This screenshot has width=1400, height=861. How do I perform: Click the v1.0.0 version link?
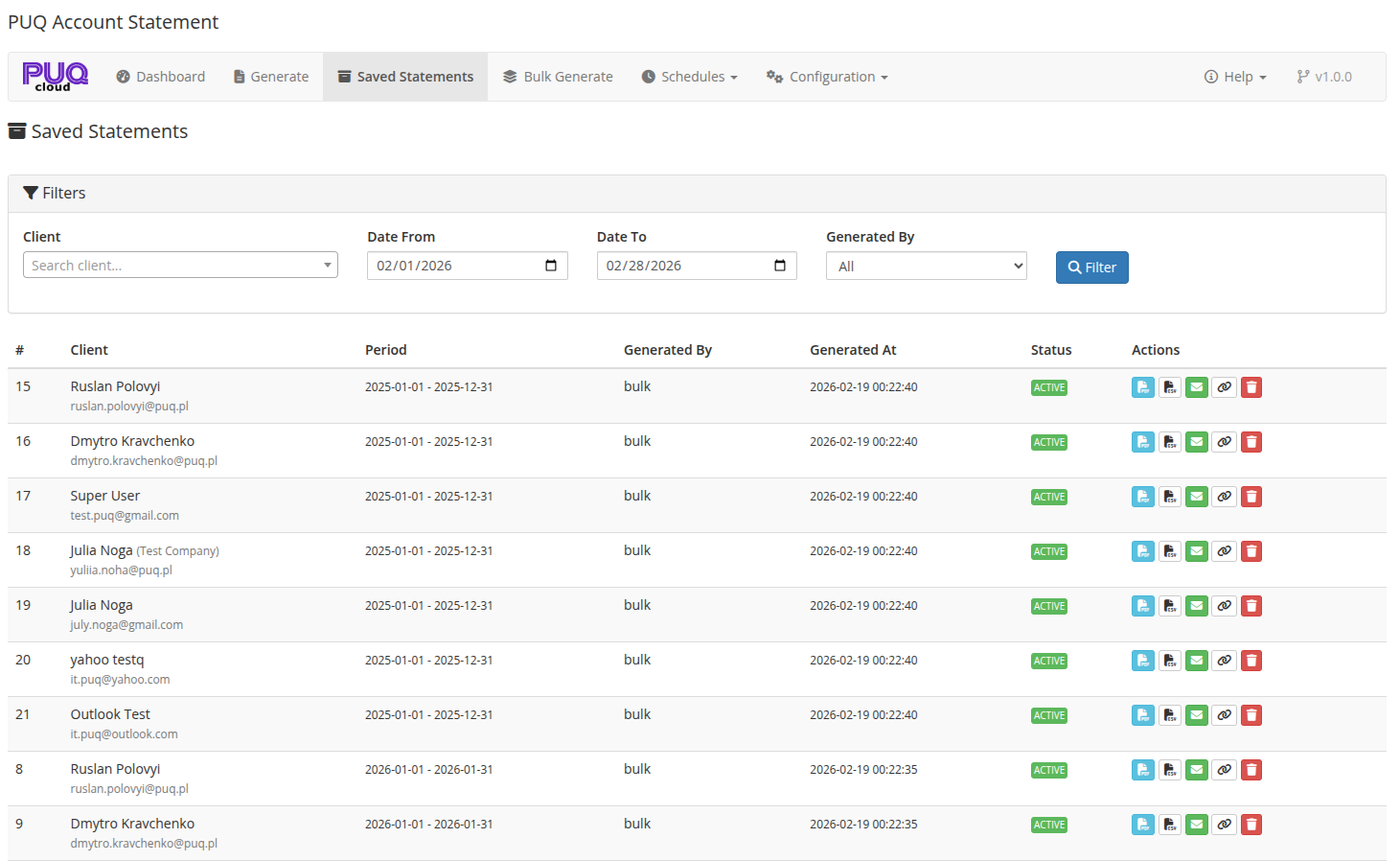(x=1324, y=76)
